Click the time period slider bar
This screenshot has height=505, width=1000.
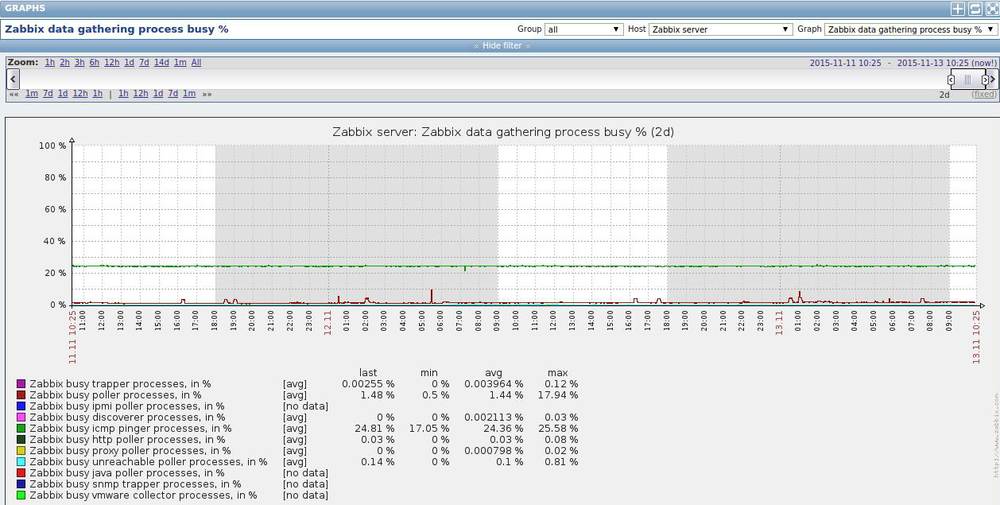967,80
